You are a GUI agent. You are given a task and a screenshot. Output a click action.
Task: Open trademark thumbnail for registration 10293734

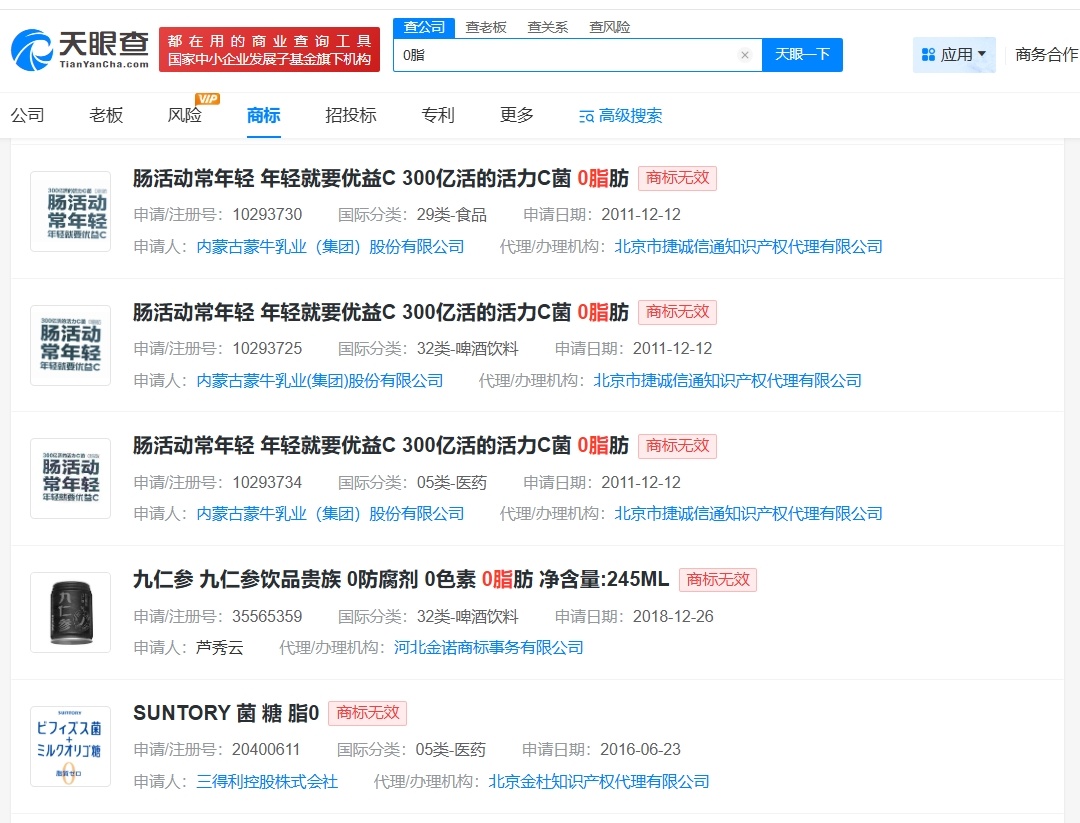(x=70, y=478)
